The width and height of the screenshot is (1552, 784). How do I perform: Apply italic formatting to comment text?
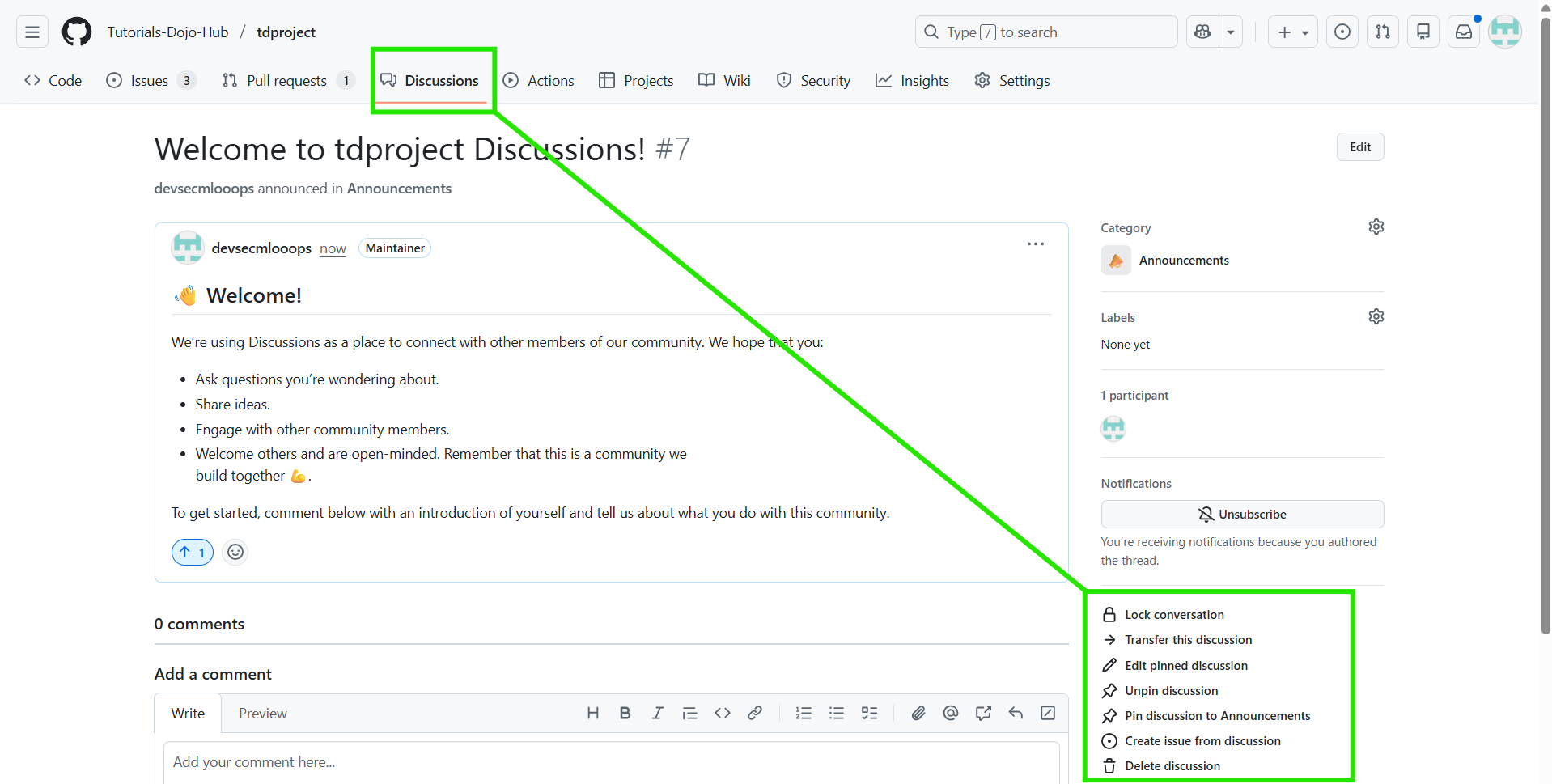pyautogui.click(x=657, y=713)
